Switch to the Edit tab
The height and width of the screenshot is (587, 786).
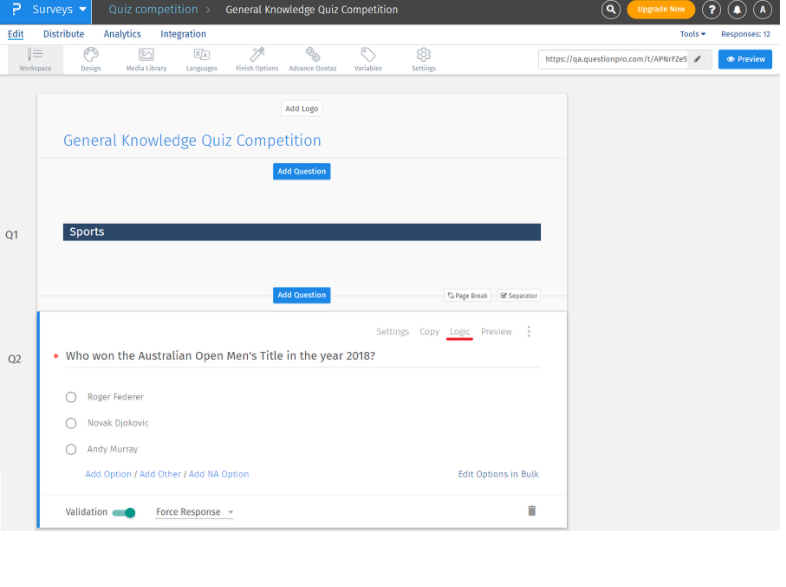pos(16,34)
